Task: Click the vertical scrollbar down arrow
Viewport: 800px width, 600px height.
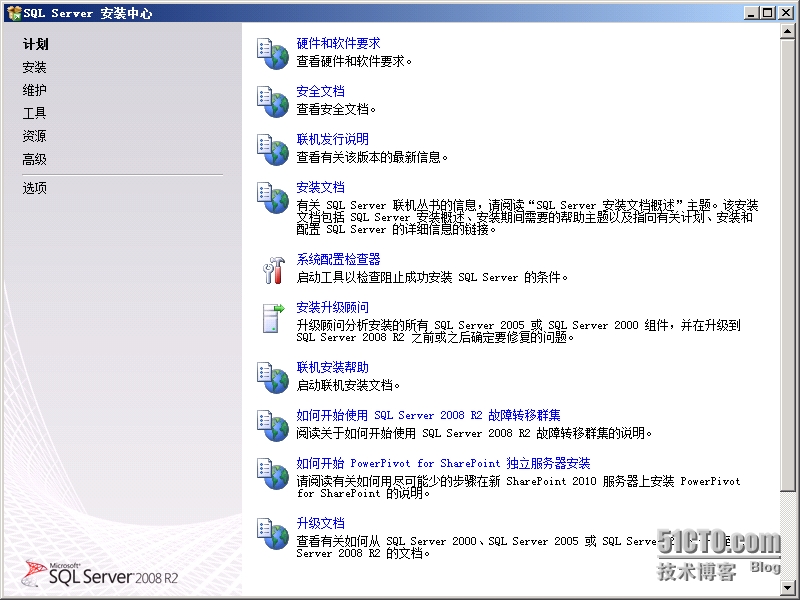Action: click(x=787, y=587)
